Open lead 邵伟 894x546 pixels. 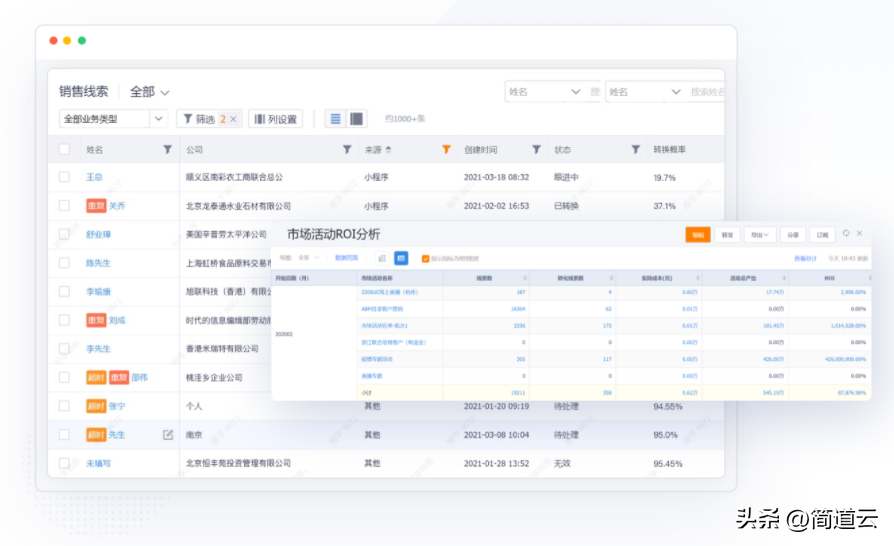coord(140,377)
